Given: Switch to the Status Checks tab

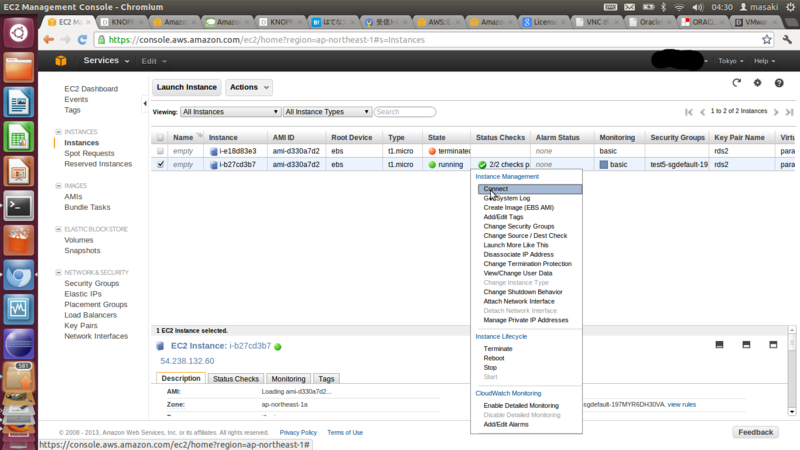Looking at the screenshot, I should pos(236,379).
